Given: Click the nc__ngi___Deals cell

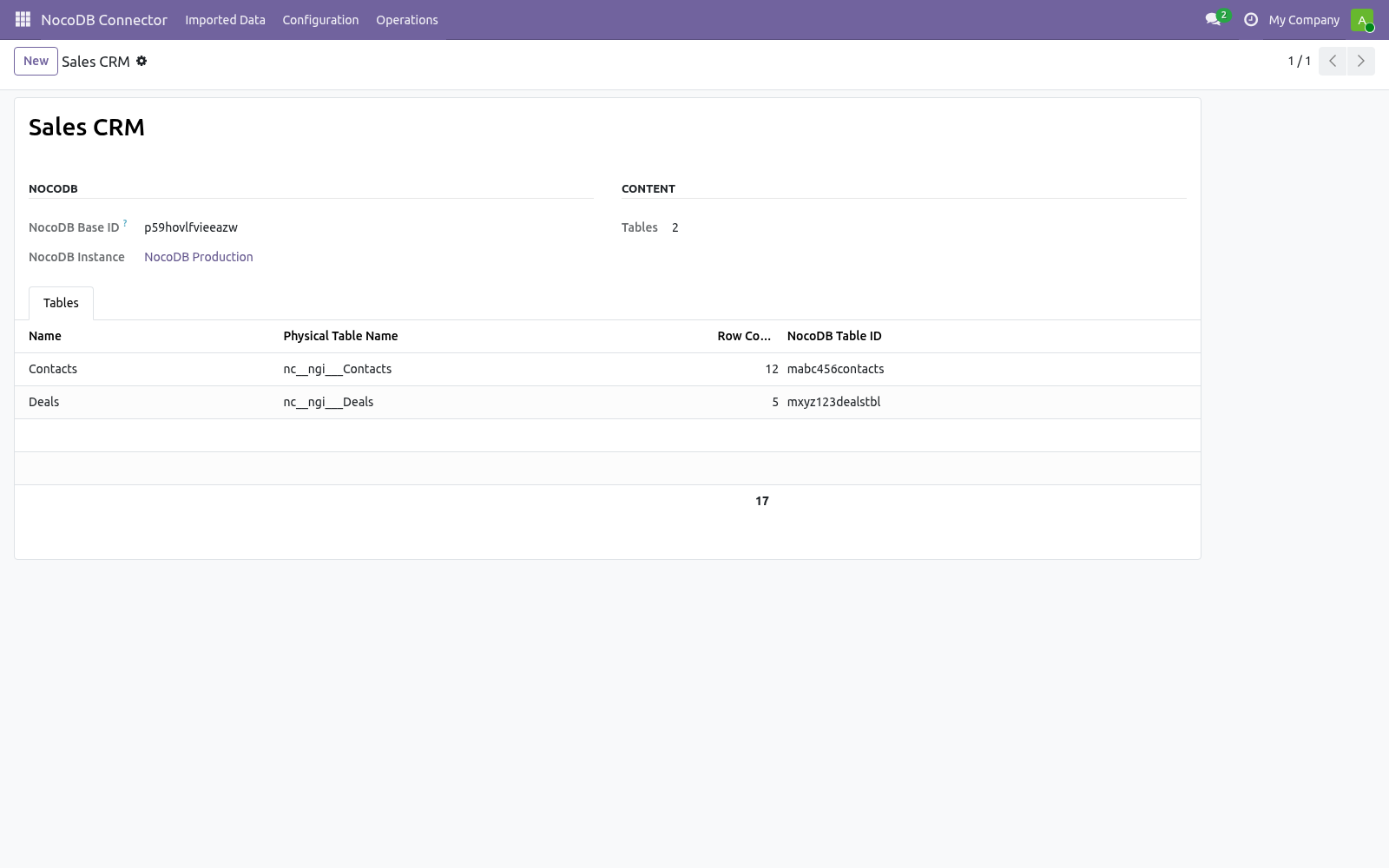Looking at the screenshot, I should [x=328, y=402].
